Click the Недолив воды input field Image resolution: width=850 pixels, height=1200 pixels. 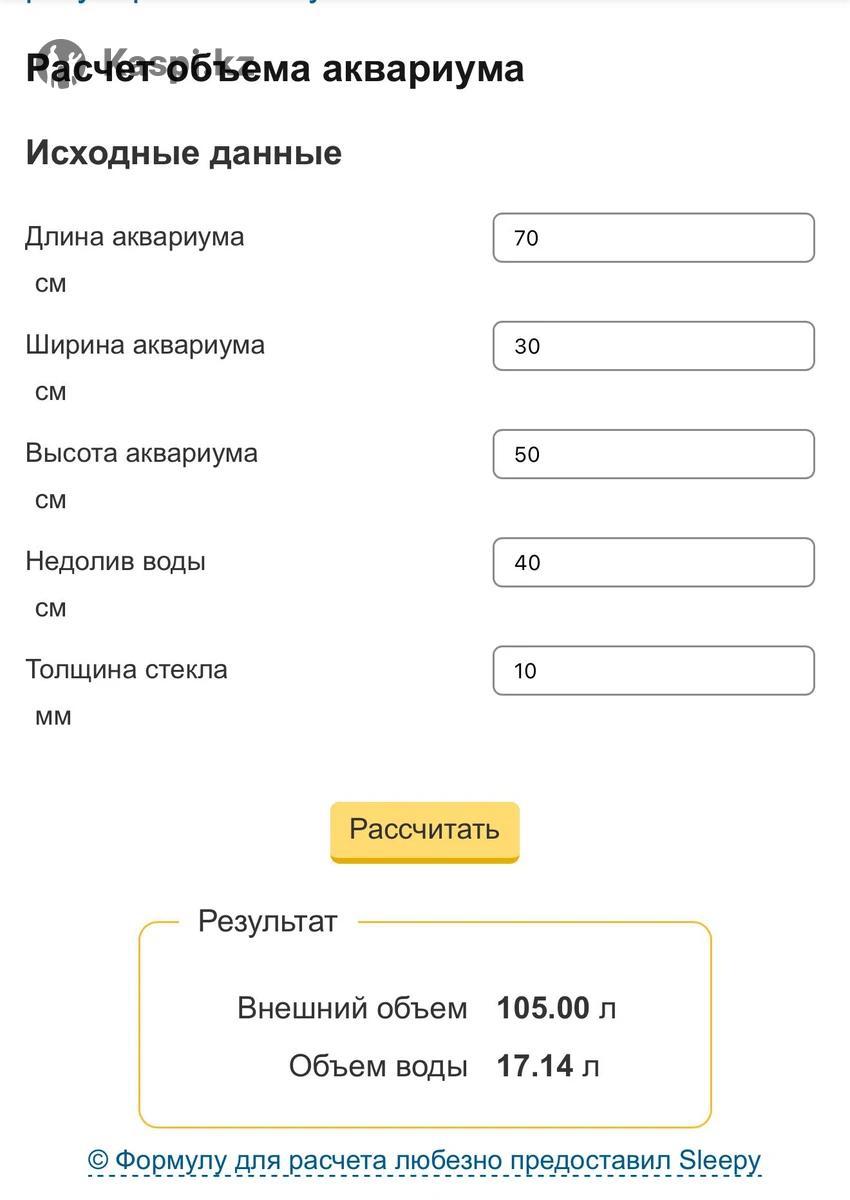tap(653, 562)
